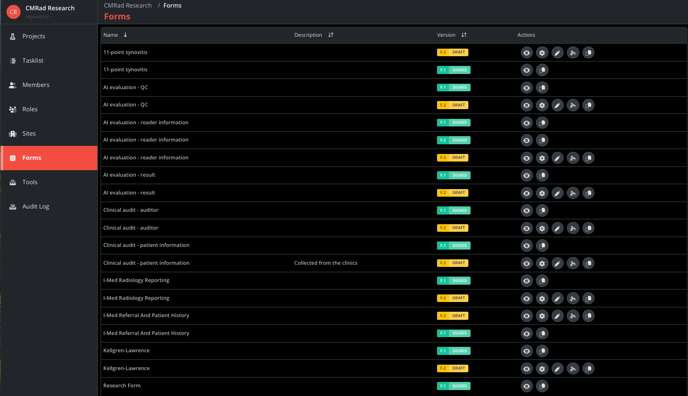Image resolution: width=688 pixels, height=396 pixels.
Task: View the draft 11-point synovitis form
Action: tap(527, 53)
